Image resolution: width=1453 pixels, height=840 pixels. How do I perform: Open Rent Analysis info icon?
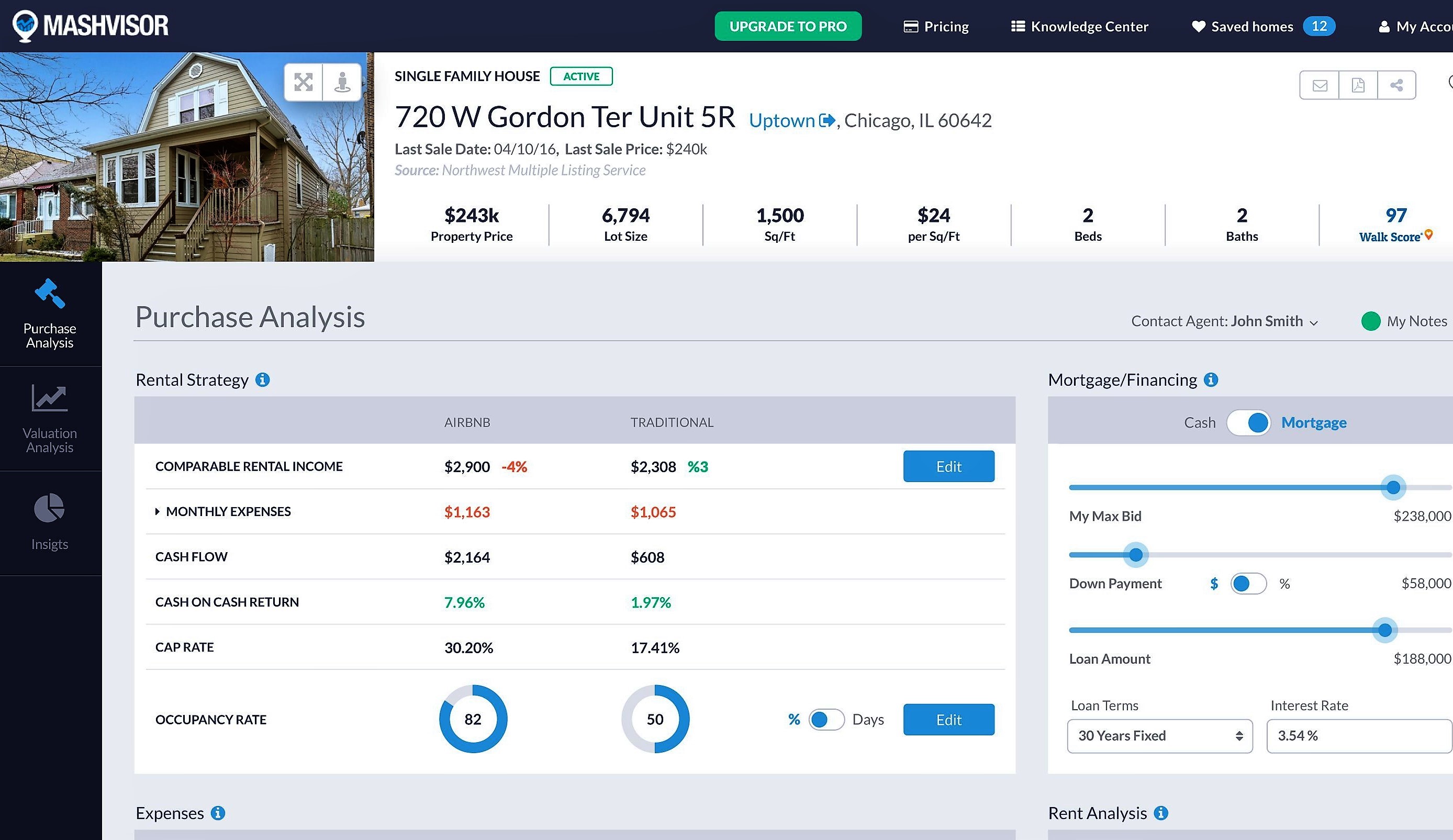pyautogui.click(x=1160, y=813)
